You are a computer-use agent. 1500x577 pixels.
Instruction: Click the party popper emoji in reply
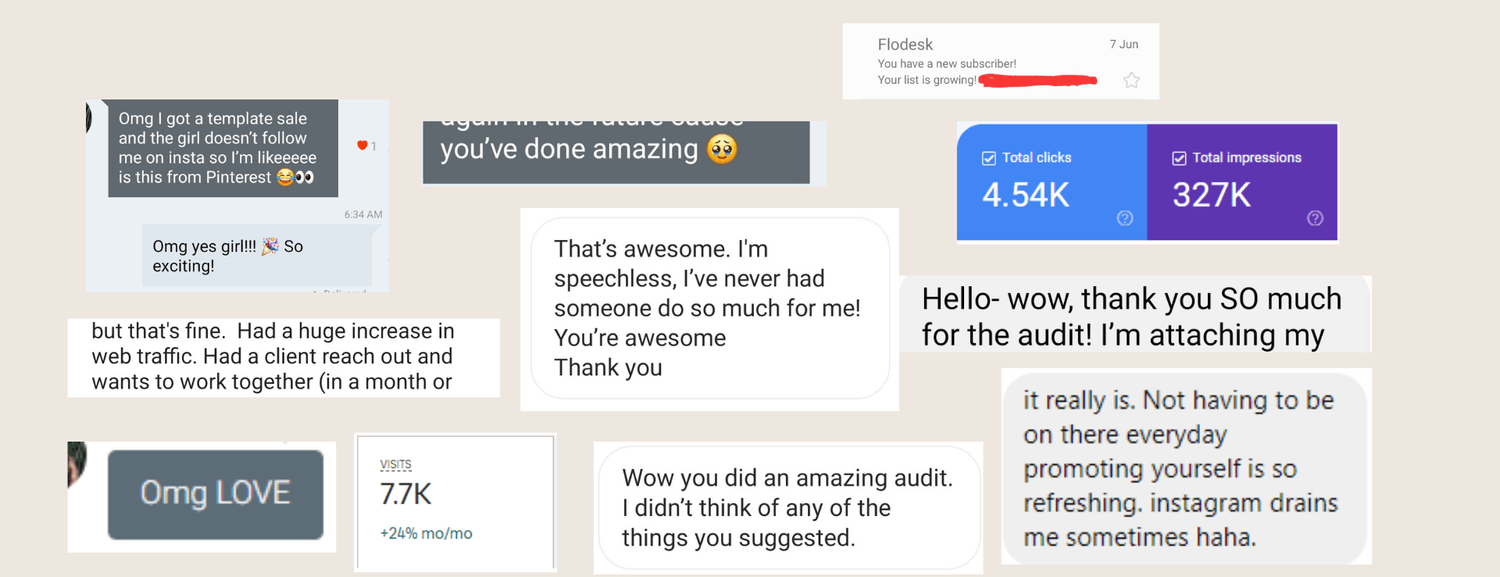(270, 246)
